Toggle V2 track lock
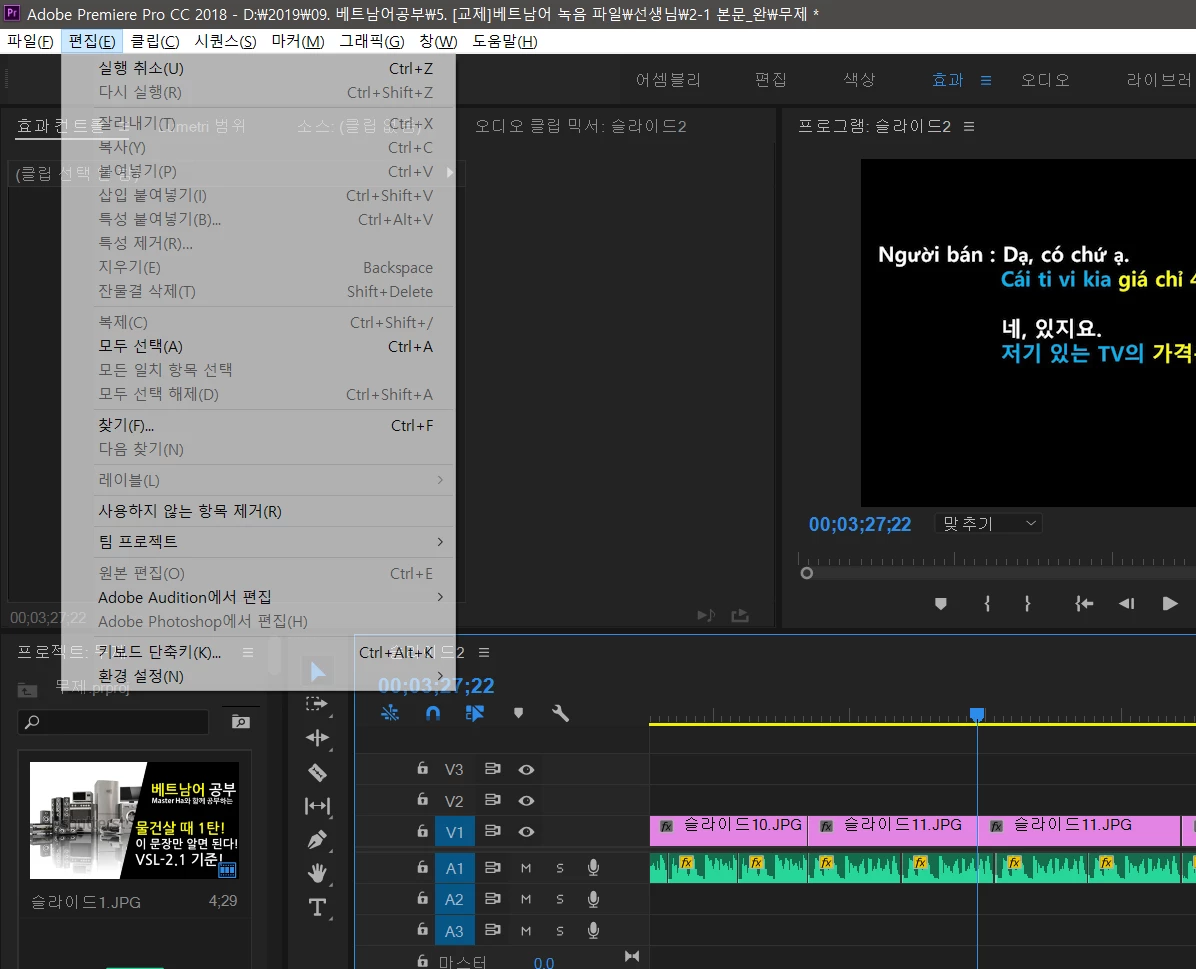Screen dimensions: 1196x969 [423, 799]
